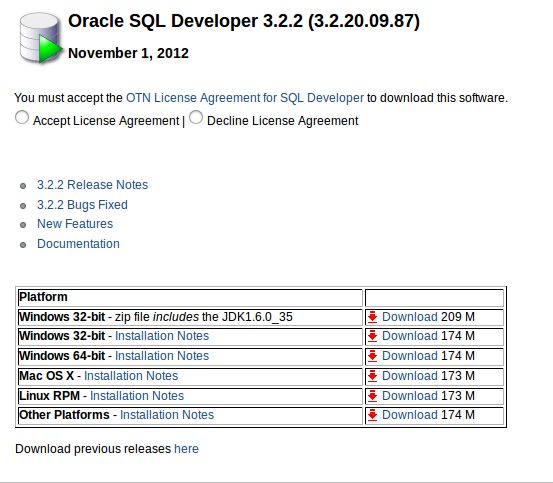Open the New Features link
The width and height of the screenshot is (553, 483).
point(75,224)
